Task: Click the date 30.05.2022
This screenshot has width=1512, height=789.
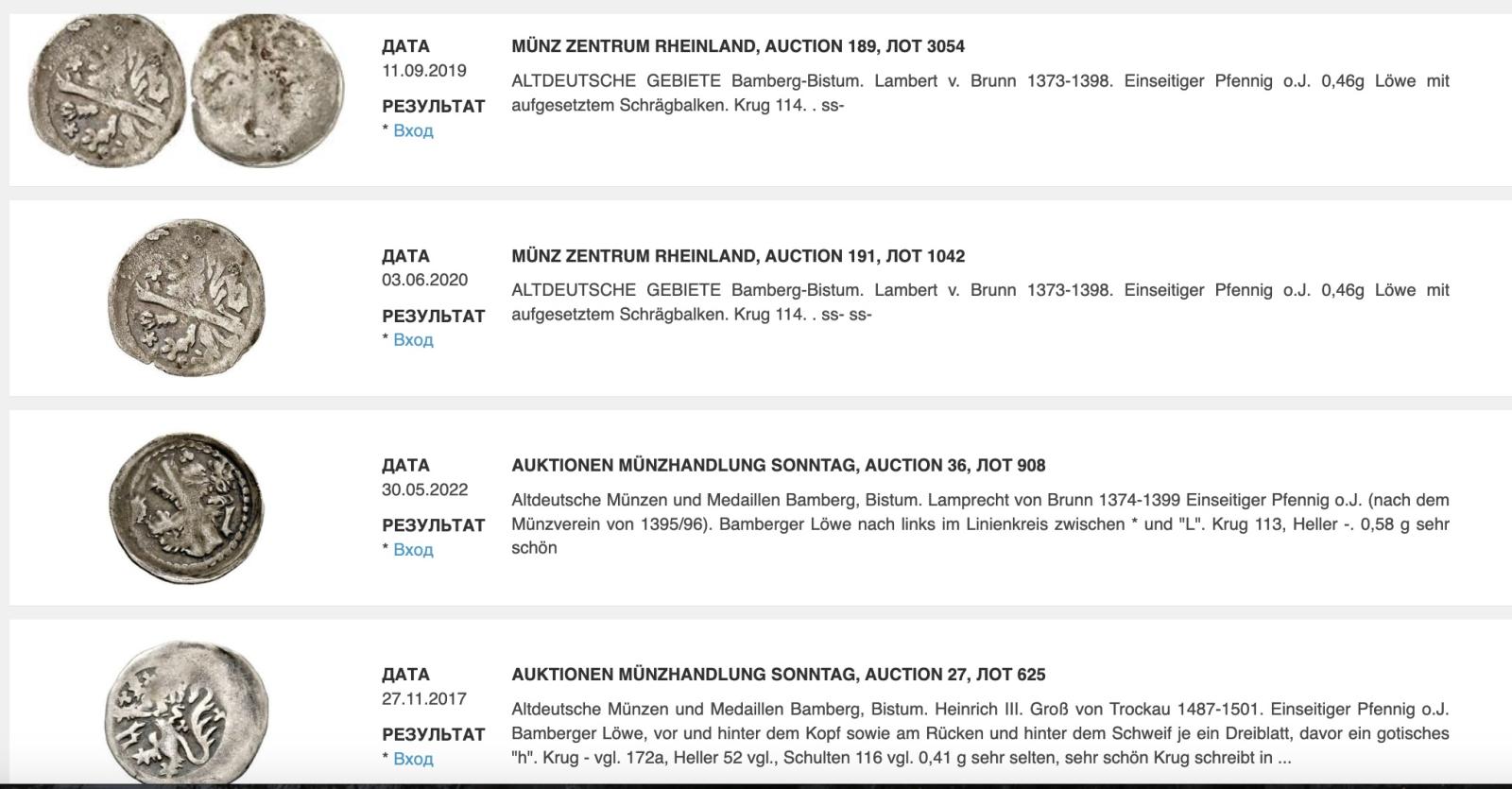Action: click(x=424, y=489)
